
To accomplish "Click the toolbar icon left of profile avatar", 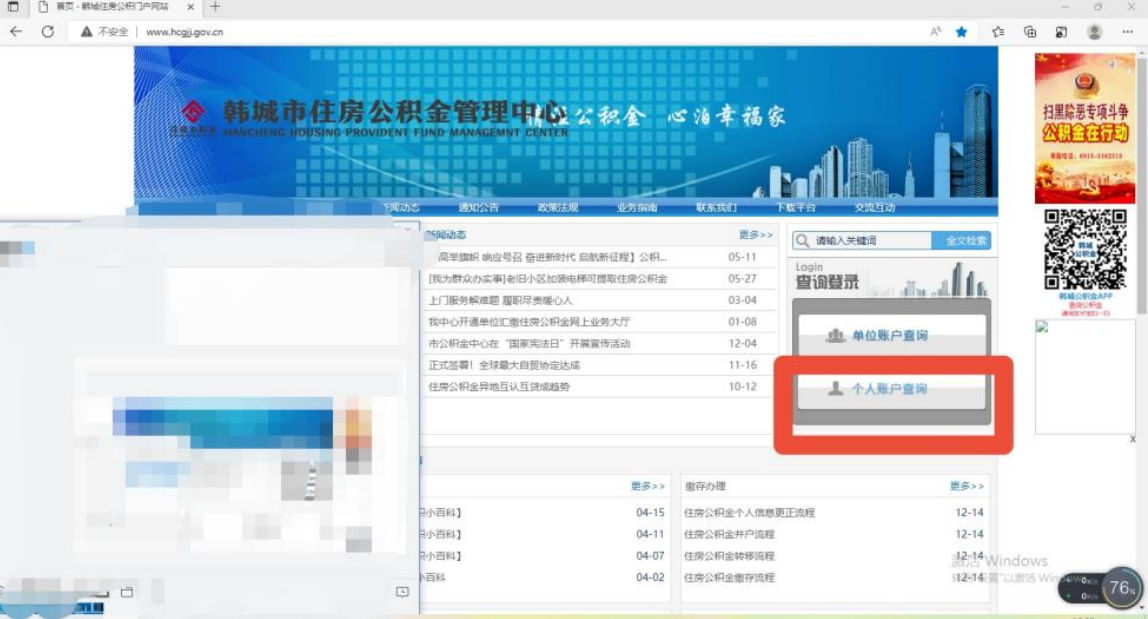I will (1062, 31).
